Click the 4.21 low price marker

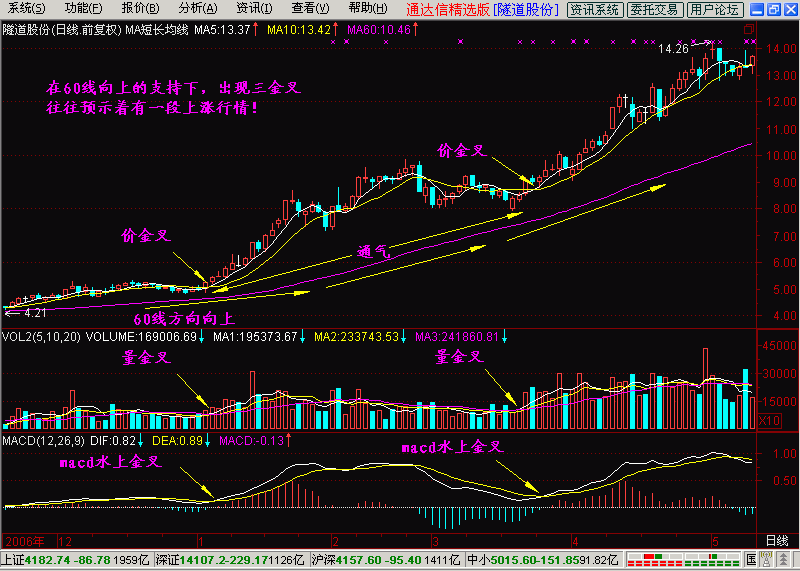pyautogui.click(x=34, y=312)
